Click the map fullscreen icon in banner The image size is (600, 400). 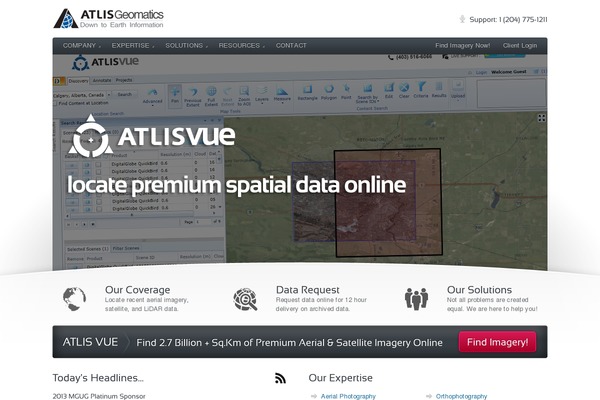[541, 118]
